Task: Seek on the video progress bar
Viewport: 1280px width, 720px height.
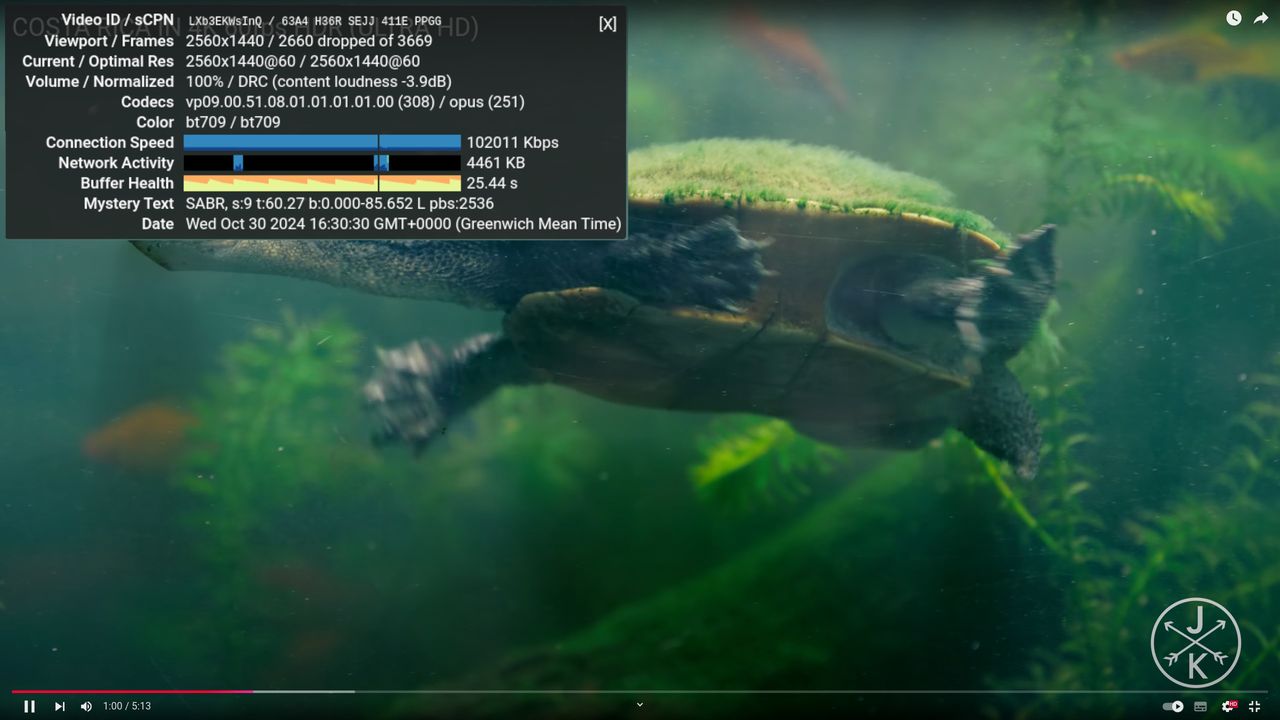Action: pos(640,691)
